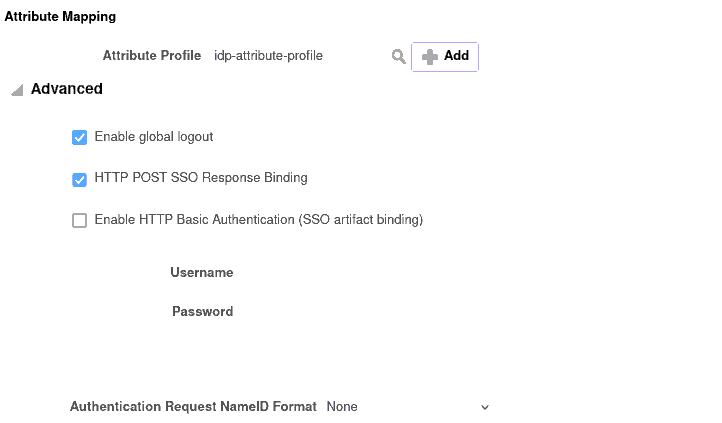This screenshot has height=423, width=722.
Task: Select the None value in NameID Format
Action: coord(342,407)
